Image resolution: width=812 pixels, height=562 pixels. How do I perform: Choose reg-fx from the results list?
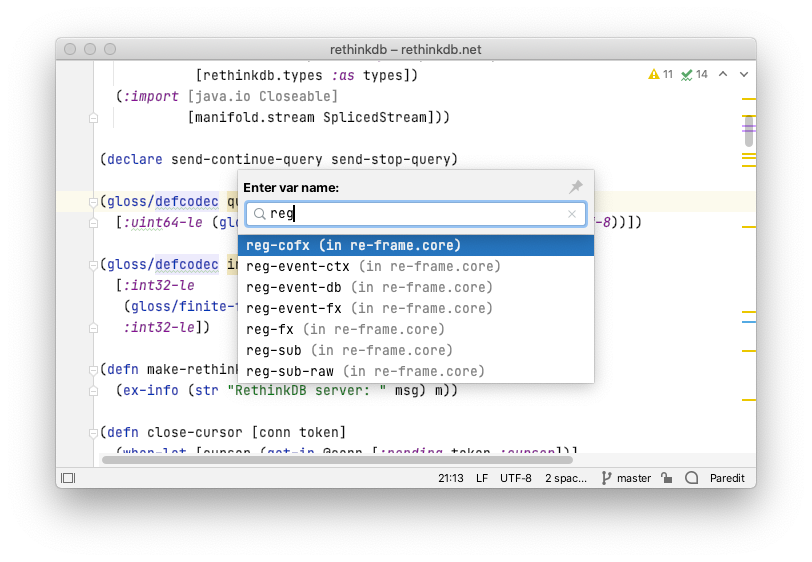pos(416,329)
